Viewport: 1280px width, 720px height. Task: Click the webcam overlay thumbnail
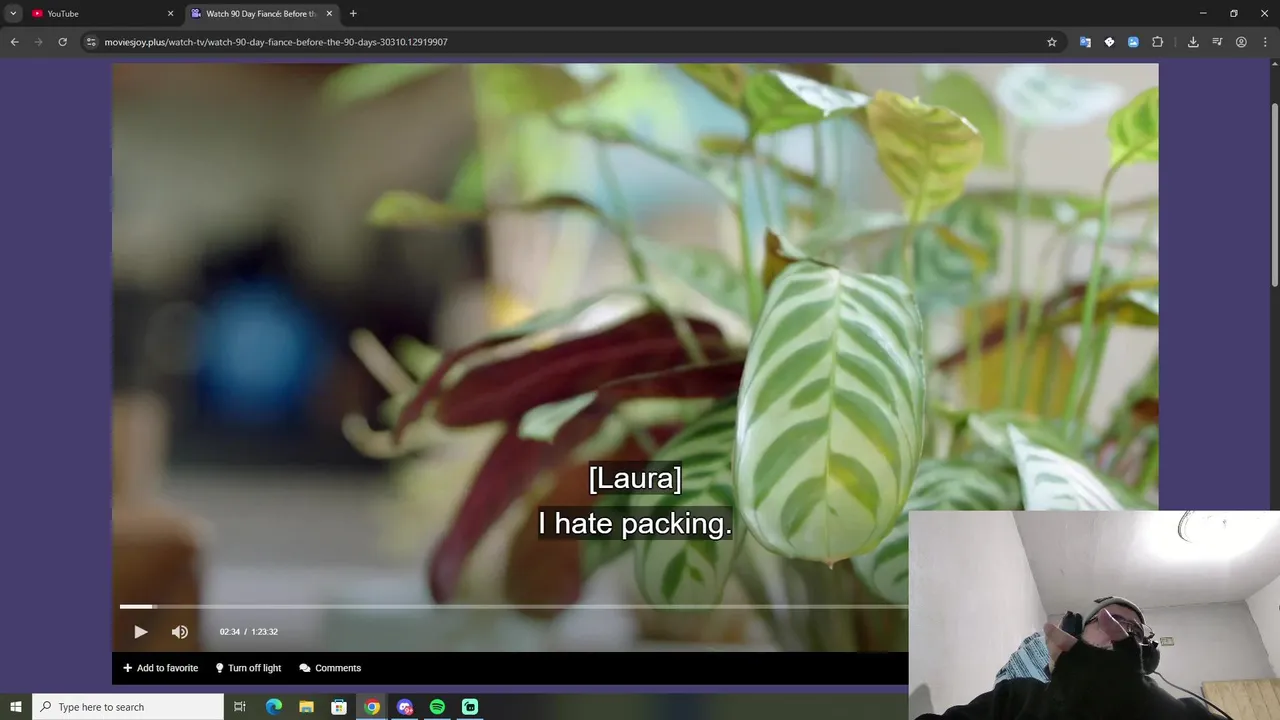tap(1094, 615)
